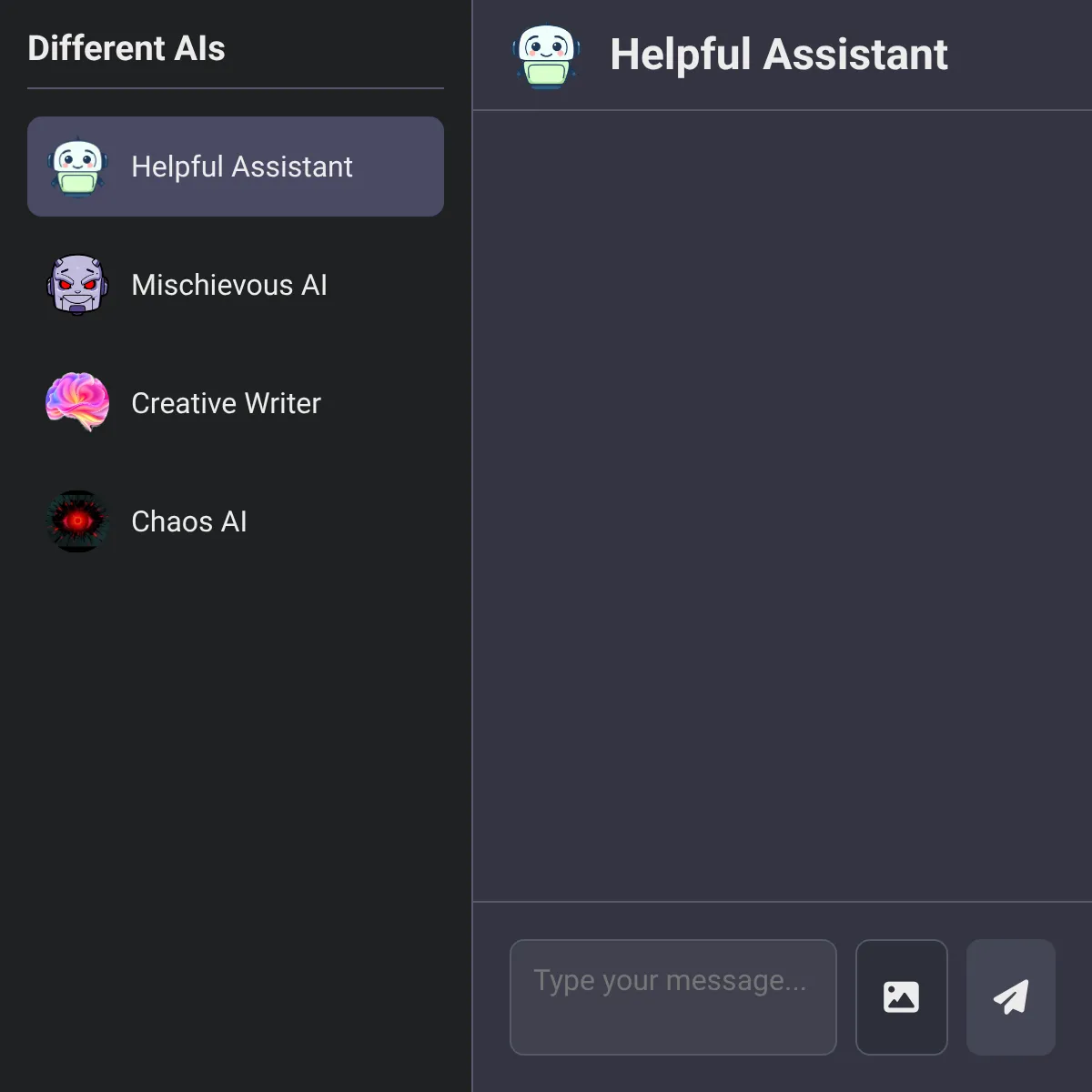Click the Different AIs sidebar heading
This screenshot has width=1092, height=1092.
click(x=126, y=48)
